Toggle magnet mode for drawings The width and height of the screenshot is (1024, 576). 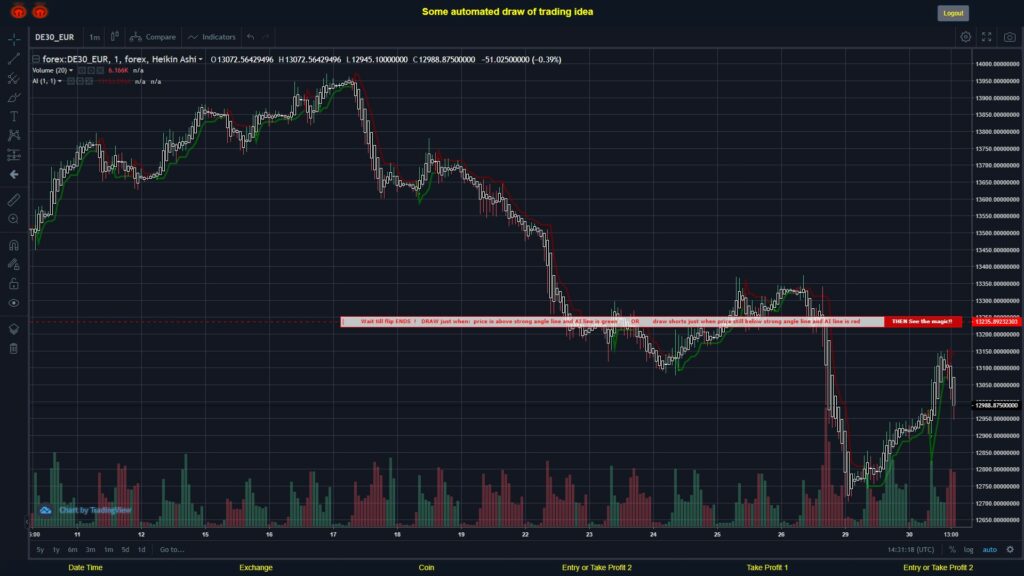(x=14, y=245)
